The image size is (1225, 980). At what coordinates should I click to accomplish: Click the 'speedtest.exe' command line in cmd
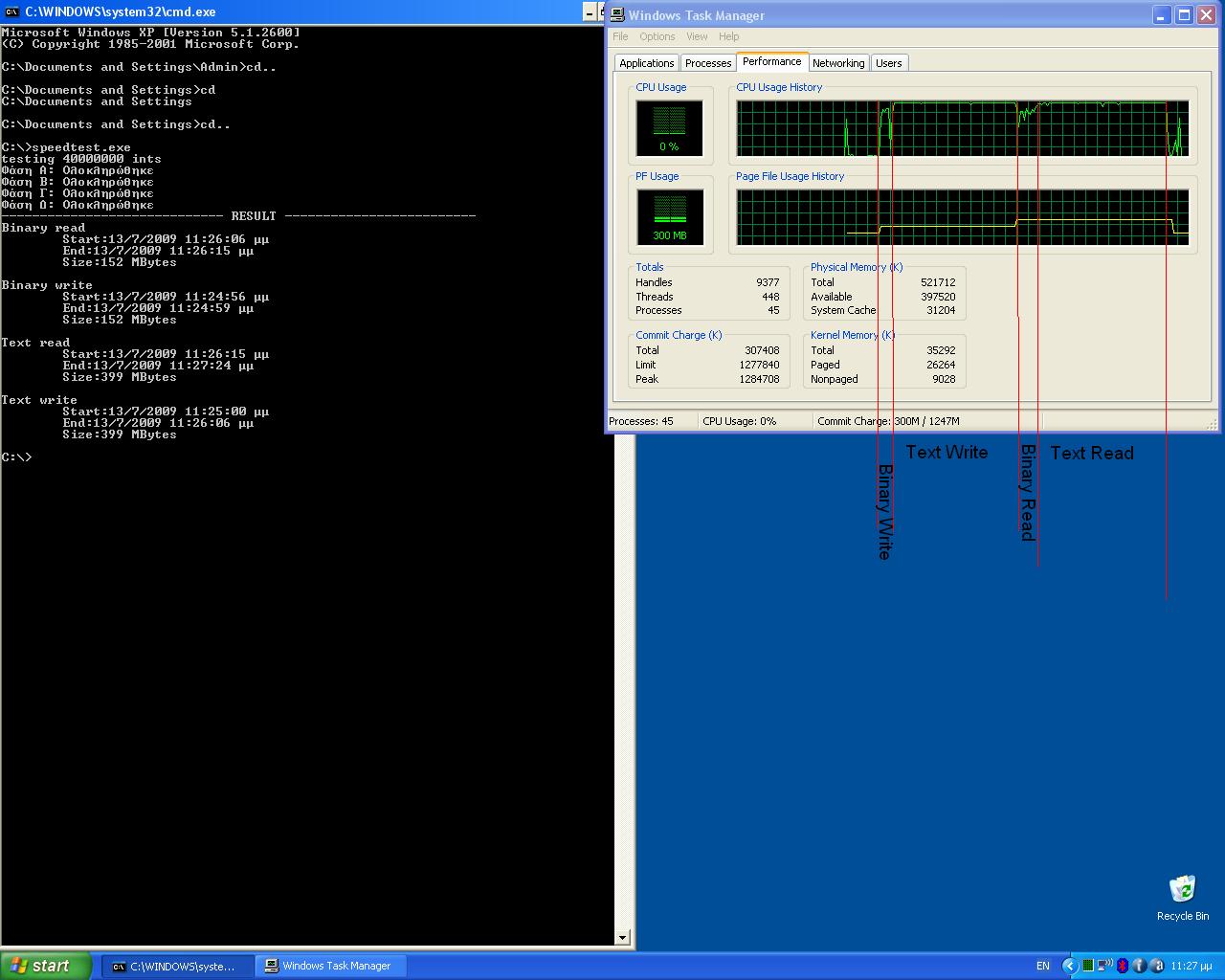click(x=66, y=147)
